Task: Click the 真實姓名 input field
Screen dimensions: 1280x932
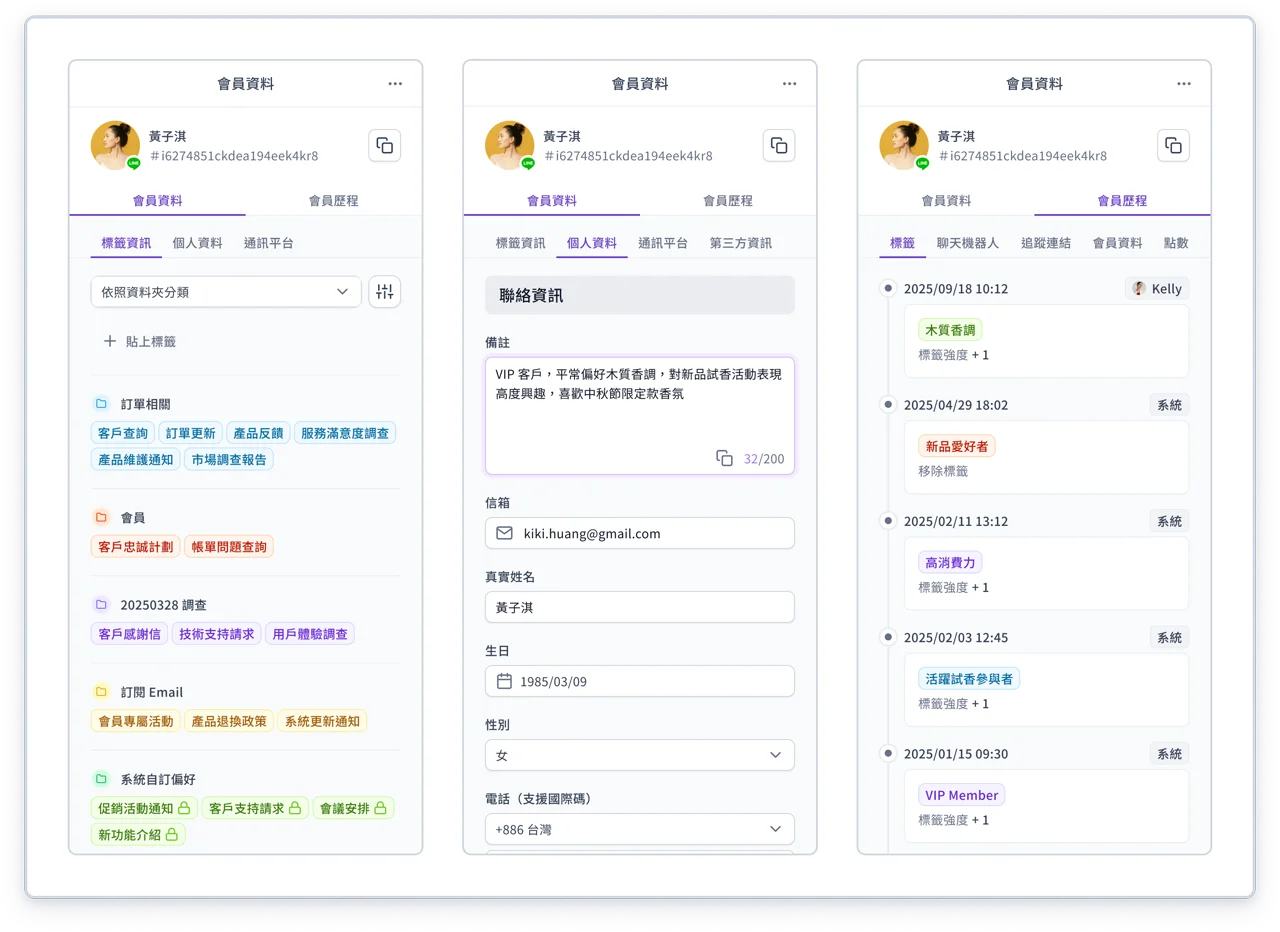Action: pyautogui.click(x=640, y=607)
